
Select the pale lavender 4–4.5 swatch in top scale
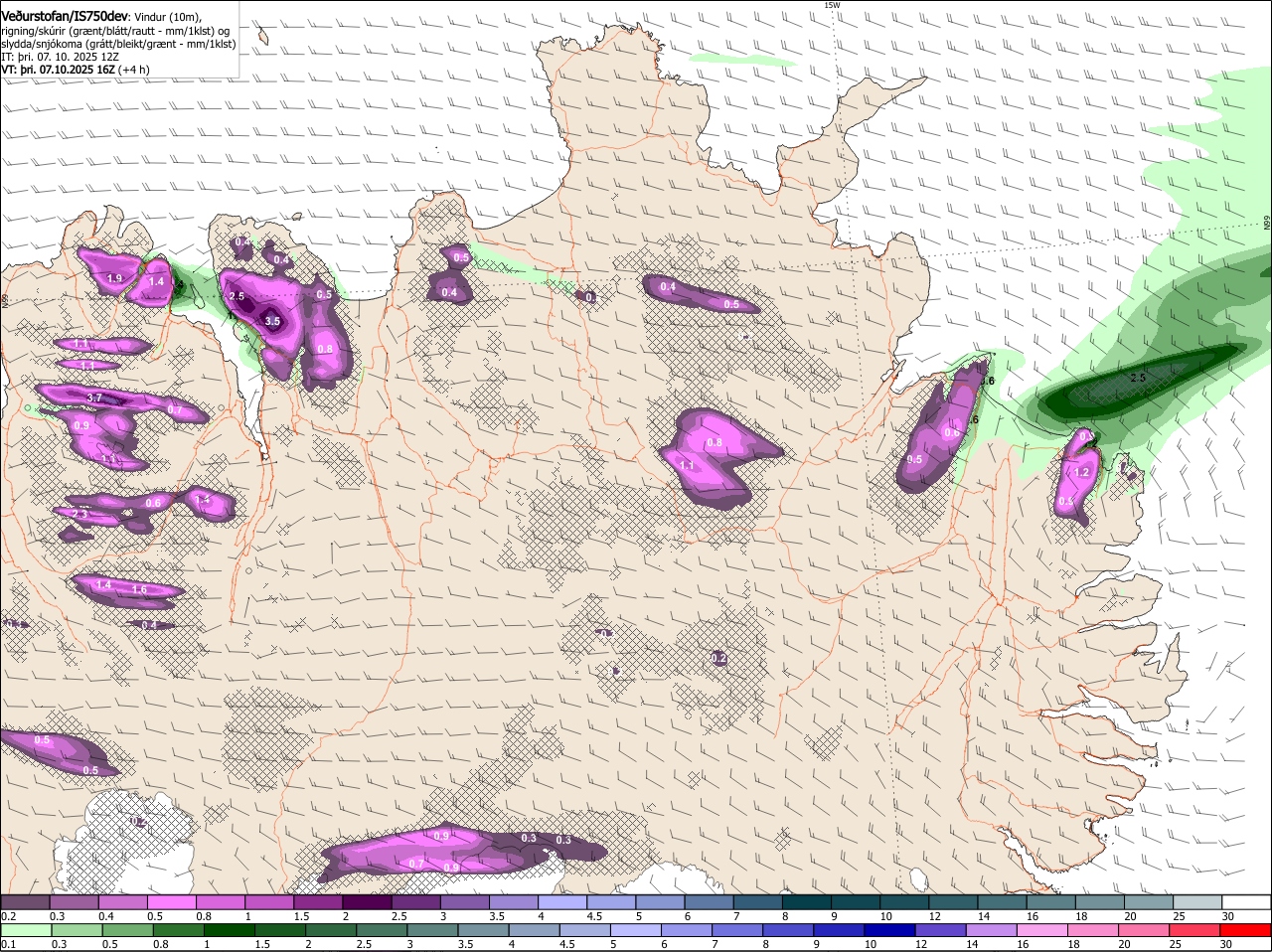pos(562,901)
